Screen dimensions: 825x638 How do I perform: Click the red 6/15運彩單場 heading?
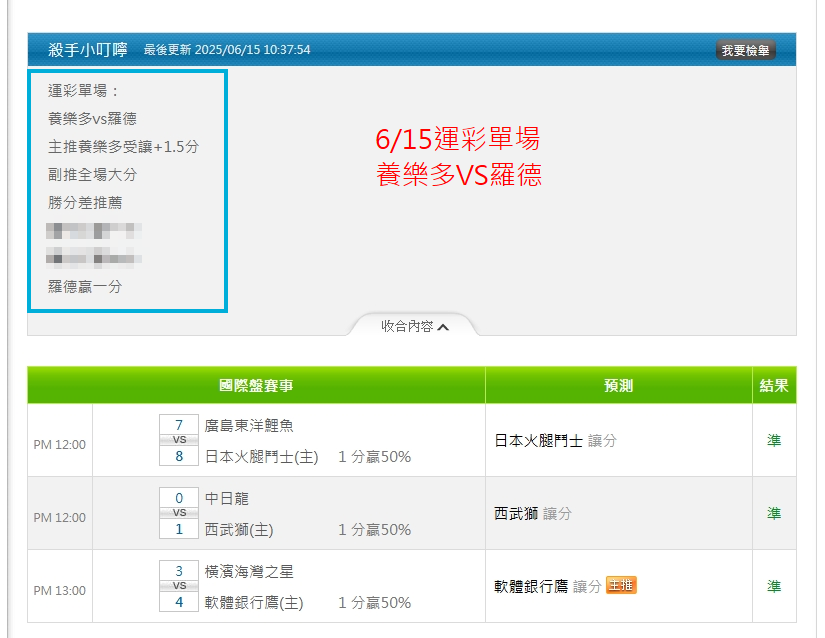click(458, 139)
